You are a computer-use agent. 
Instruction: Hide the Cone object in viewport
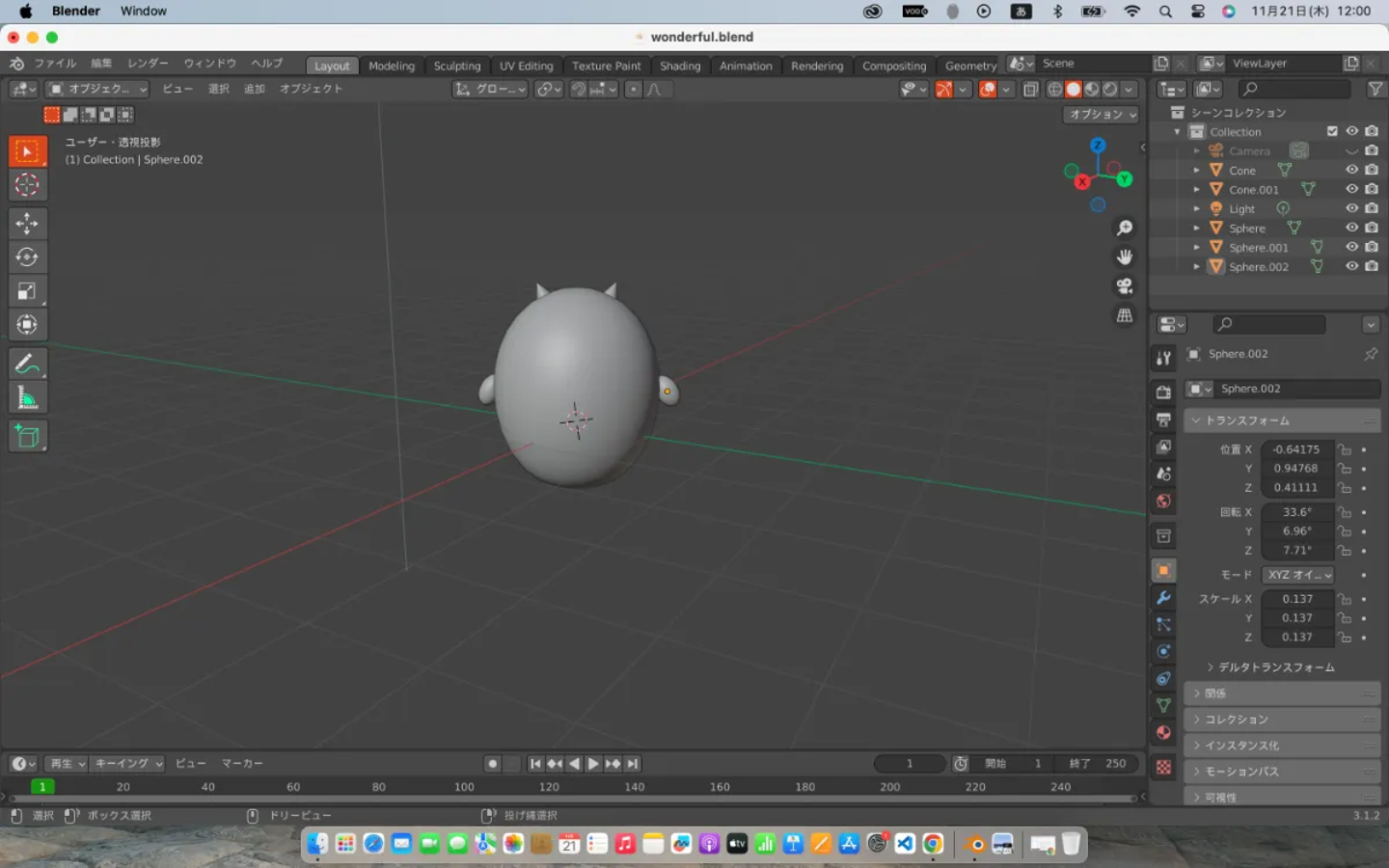[x=1352, y=170]
